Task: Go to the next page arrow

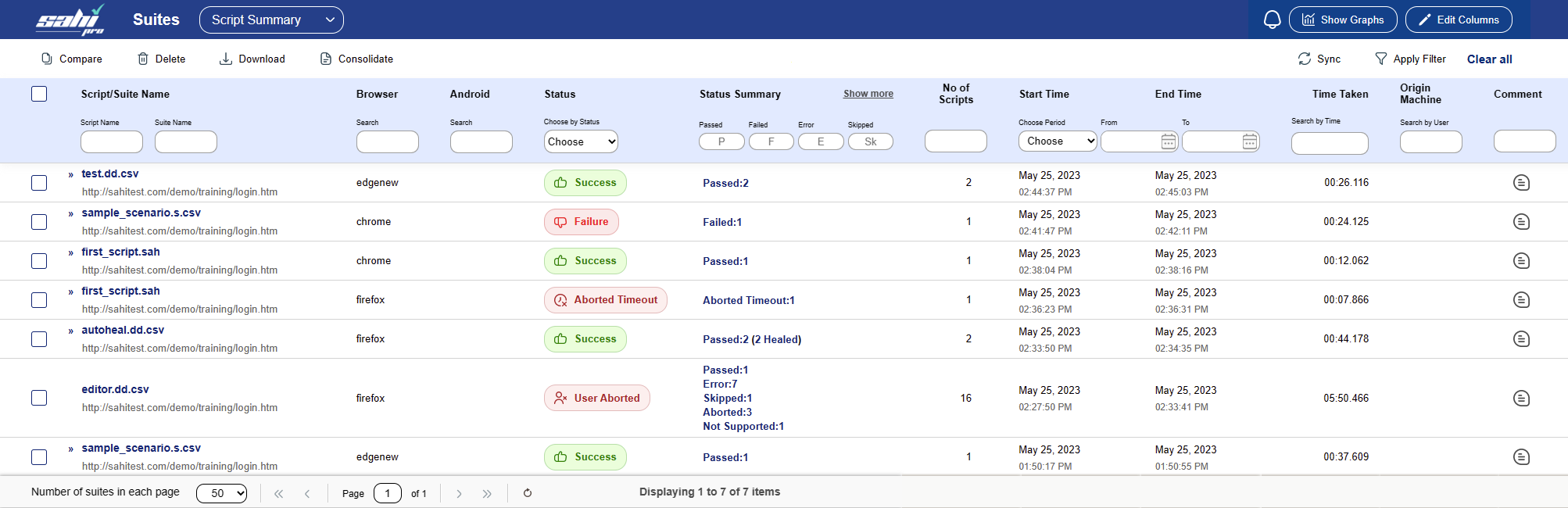Action: click(459, 493)
